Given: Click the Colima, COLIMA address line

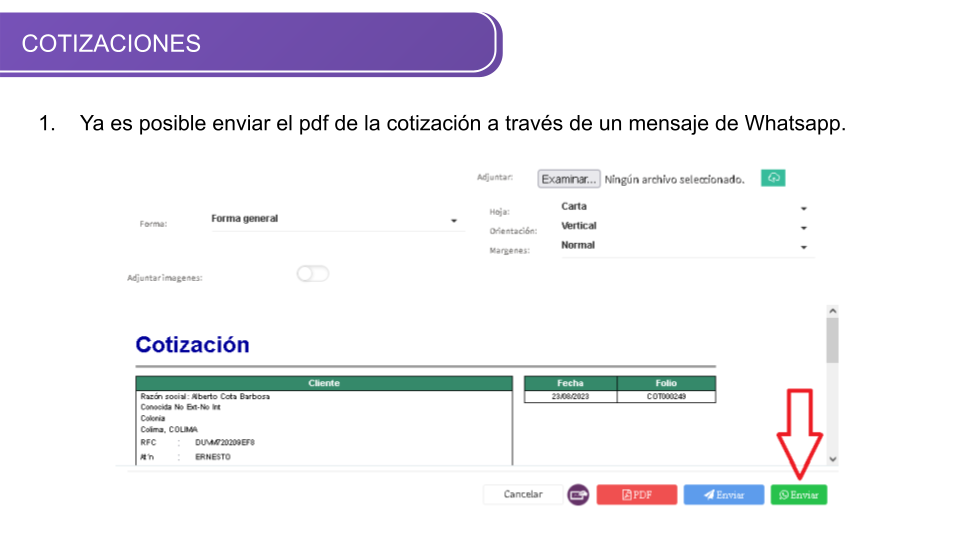Looking at the screenshot, I should click(169, 430).
